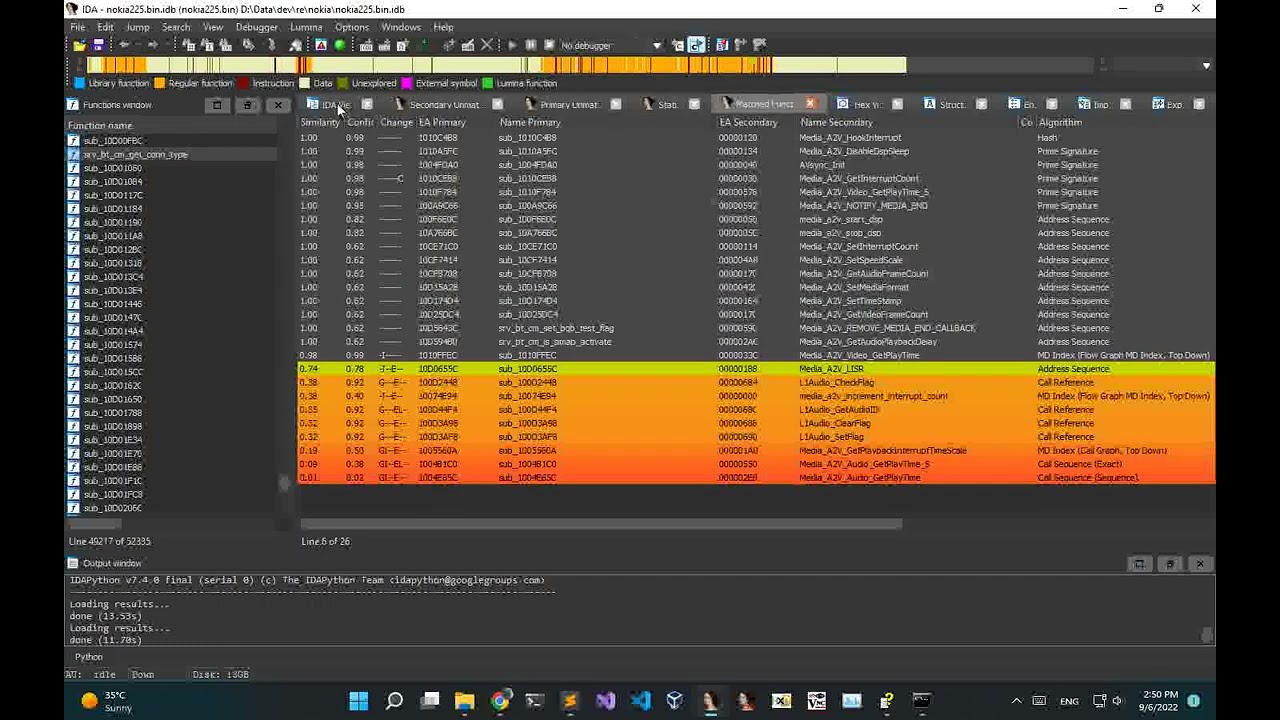Select the L1Audio_SetFlag matched row
The image size is (1280, 720).
(757, 437)
